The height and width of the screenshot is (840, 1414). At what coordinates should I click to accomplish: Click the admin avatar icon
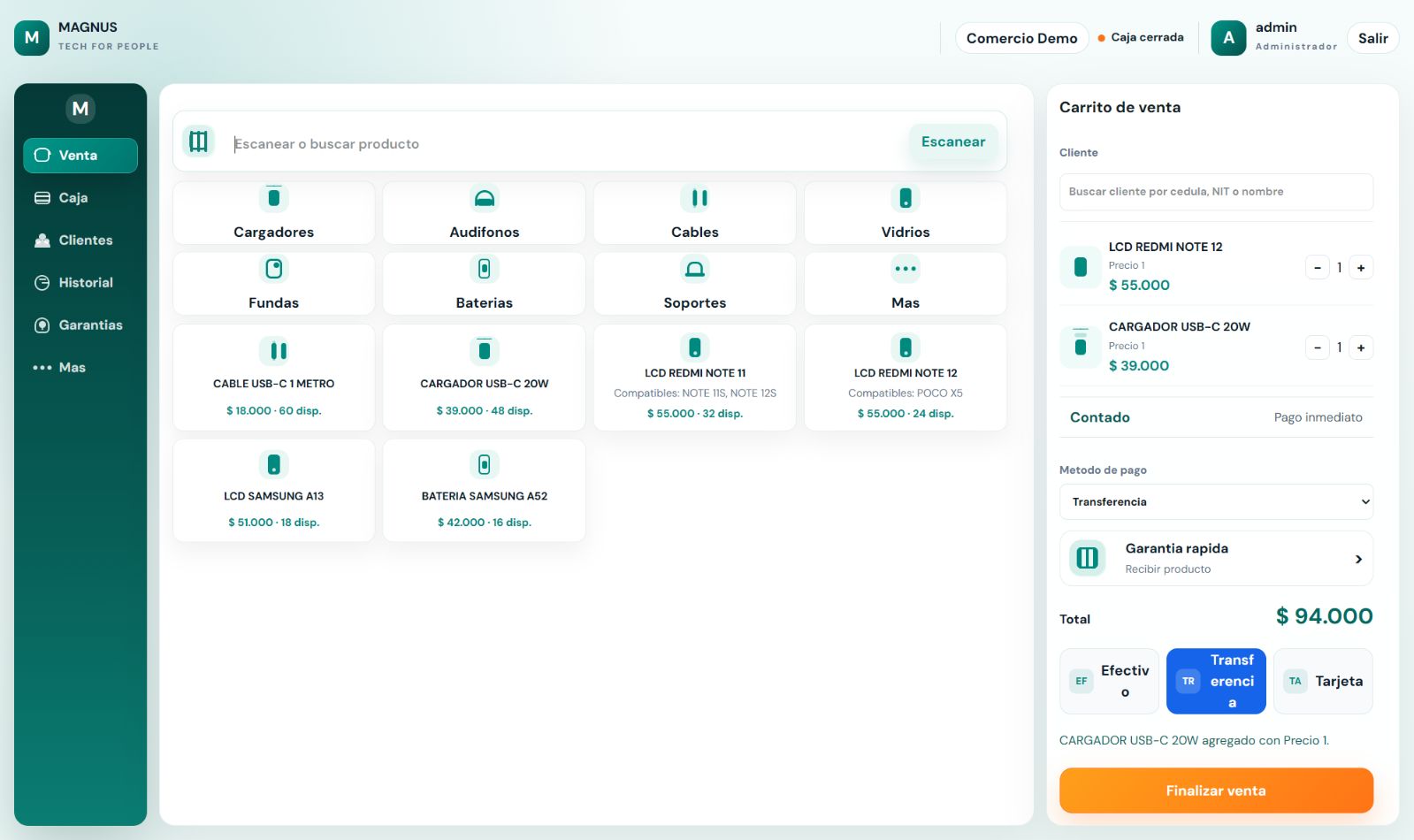coord(1228,38)
